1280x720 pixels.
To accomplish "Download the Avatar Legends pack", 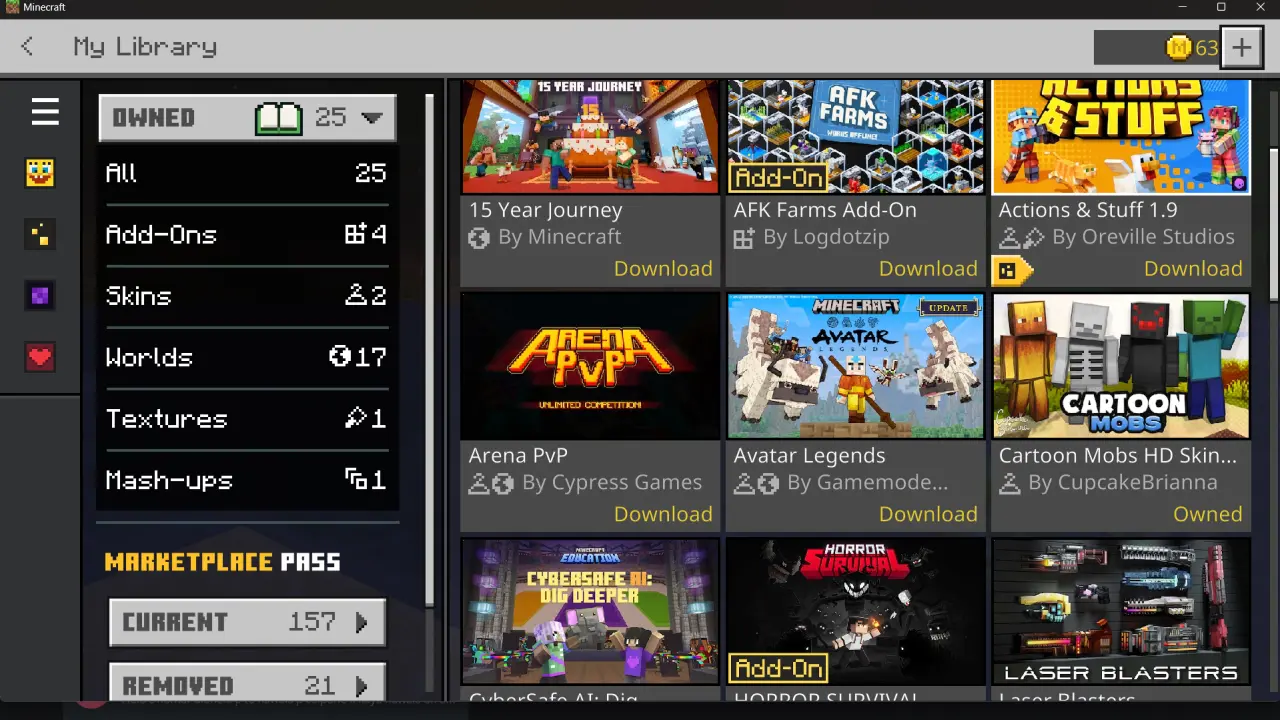I will (928, 514).
